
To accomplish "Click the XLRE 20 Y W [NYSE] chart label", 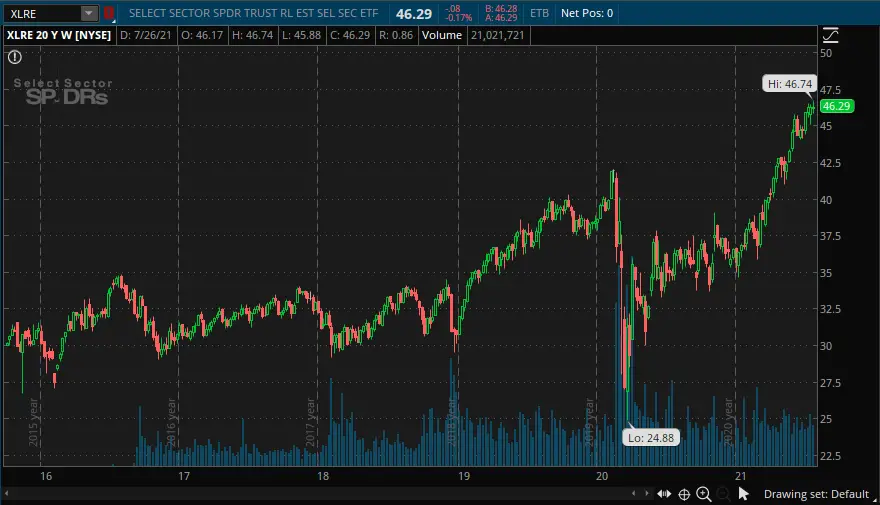I will (x=58, y=35).
